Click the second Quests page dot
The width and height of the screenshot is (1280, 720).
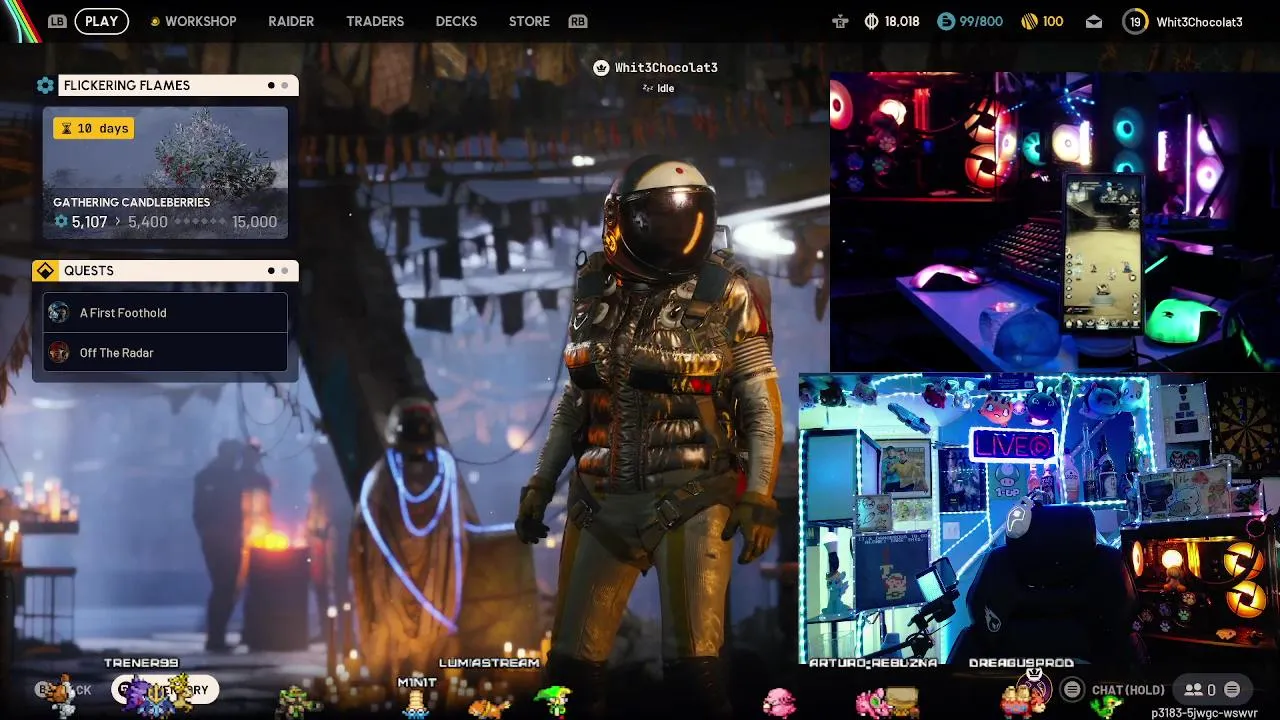pos(284,270)
